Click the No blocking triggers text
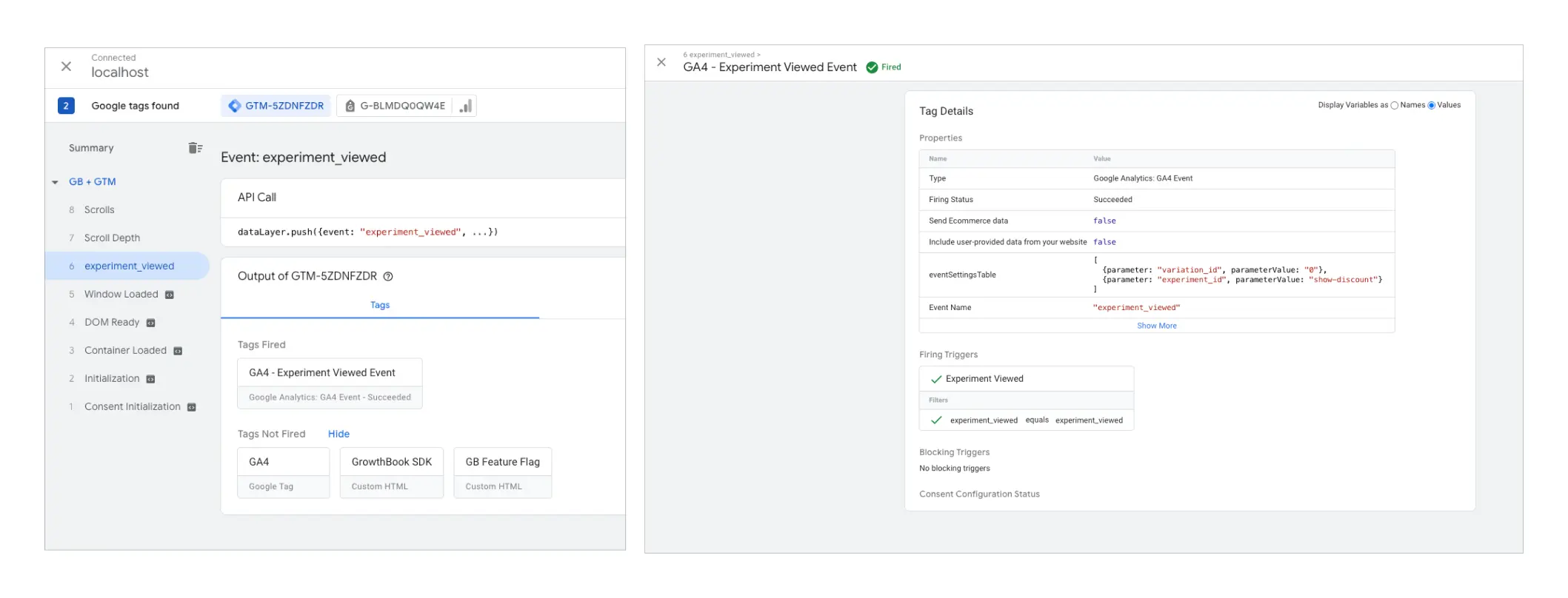Image resolution: width=1568 pixels, height=598 pixels. point(955,468)
